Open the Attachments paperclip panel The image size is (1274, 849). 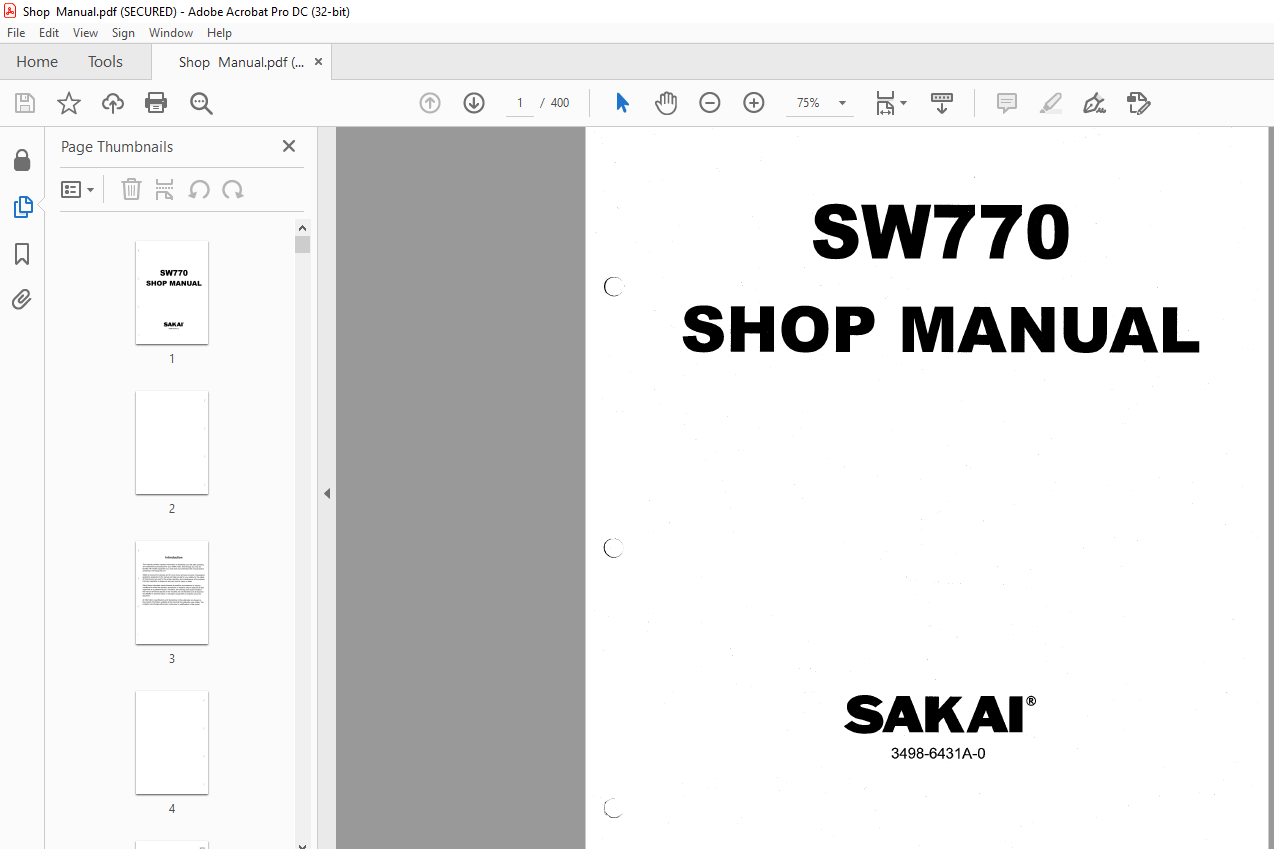[x=22, y=299]
